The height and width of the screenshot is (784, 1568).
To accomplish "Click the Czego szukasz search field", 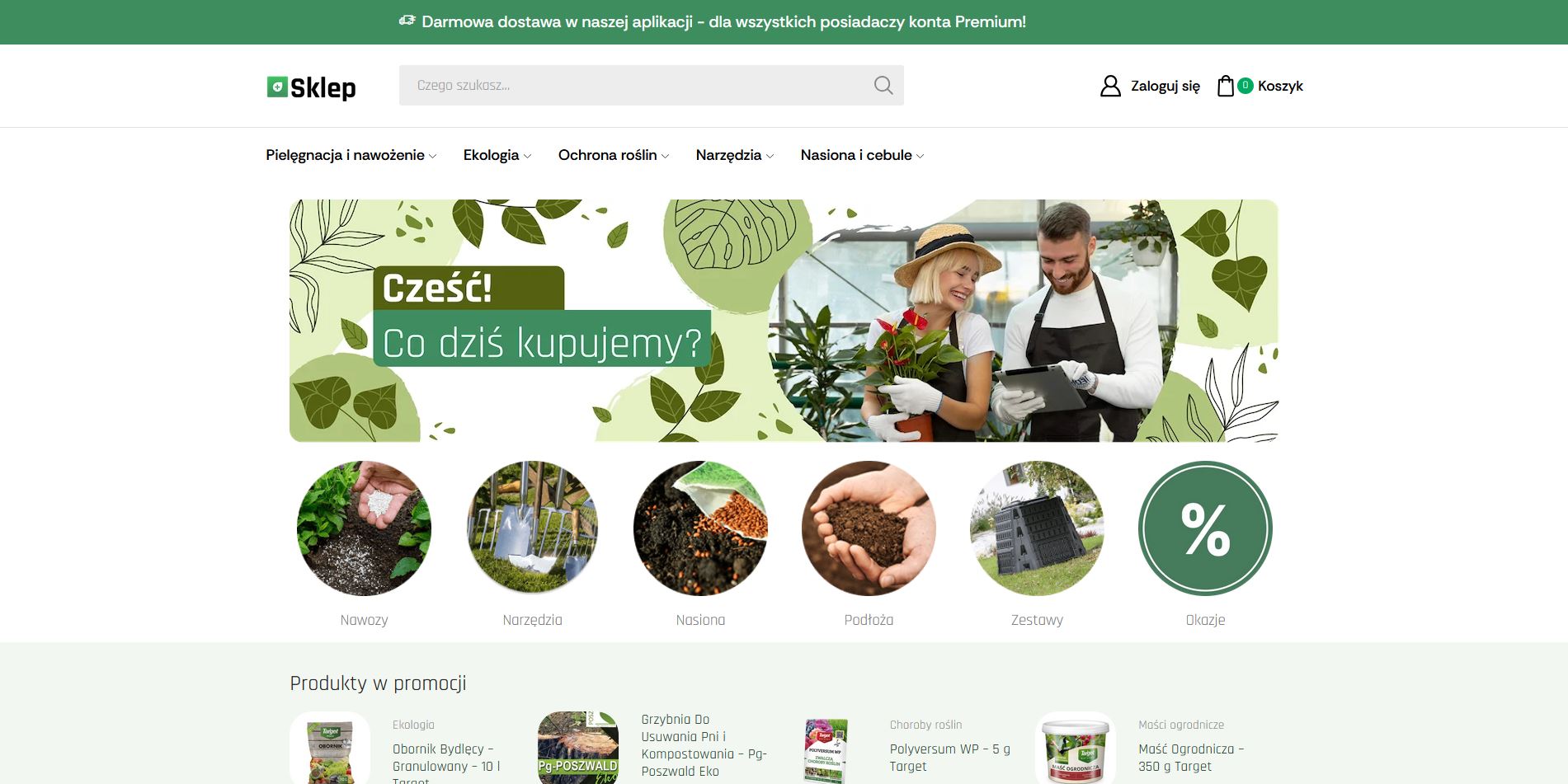I will click(x=635, y=86).
